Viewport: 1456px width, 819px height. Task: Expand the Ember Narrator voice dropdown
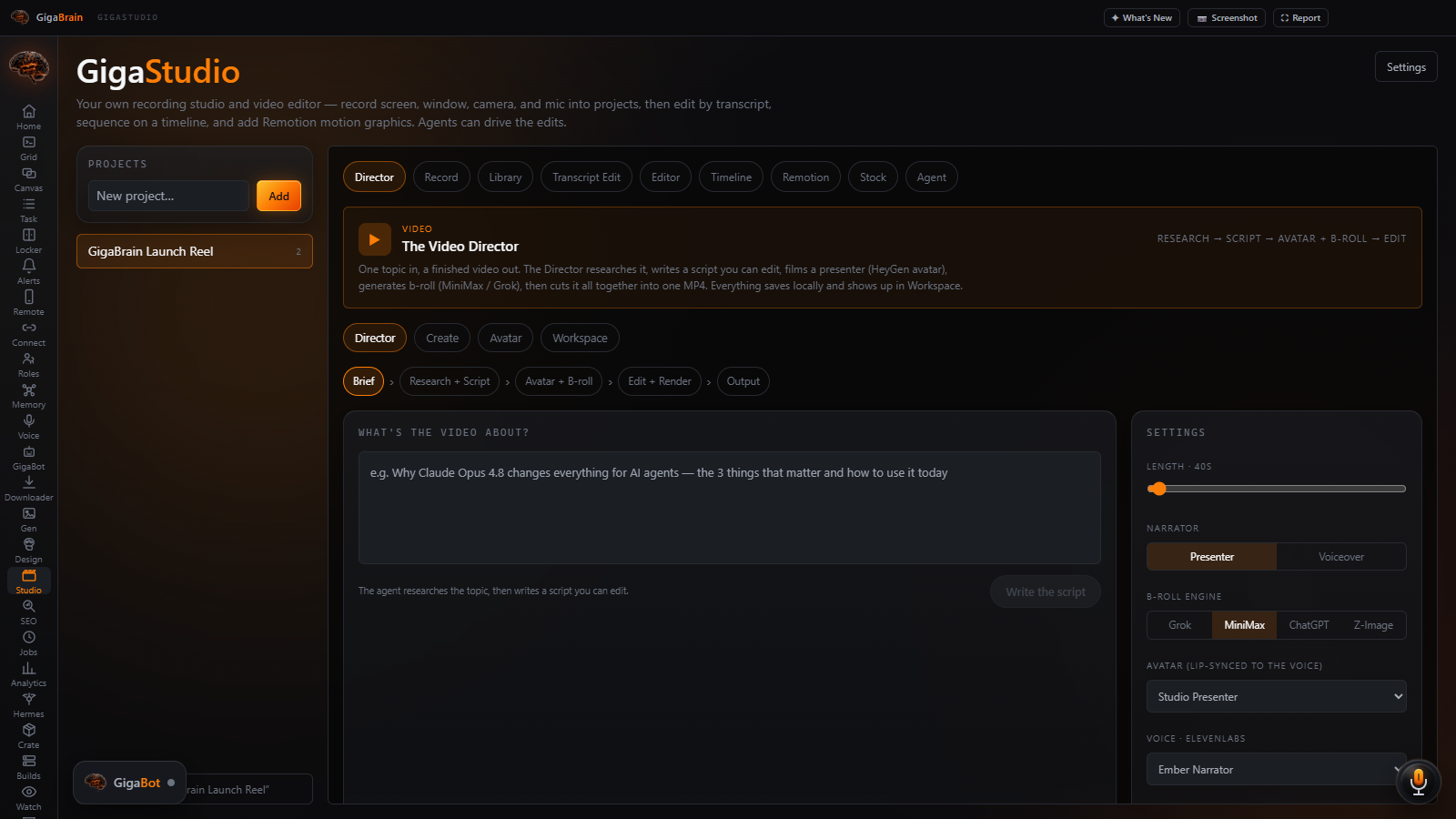tap(1276, 769)
